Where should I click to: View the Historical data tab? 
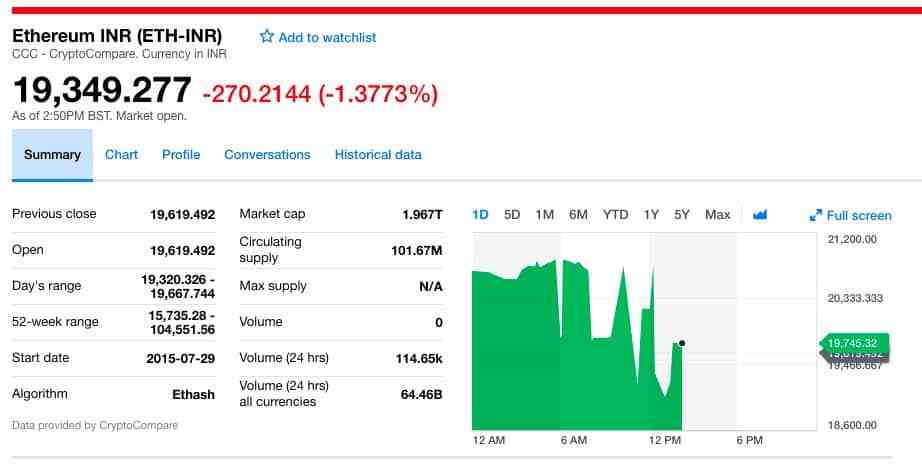coord(378,155)
